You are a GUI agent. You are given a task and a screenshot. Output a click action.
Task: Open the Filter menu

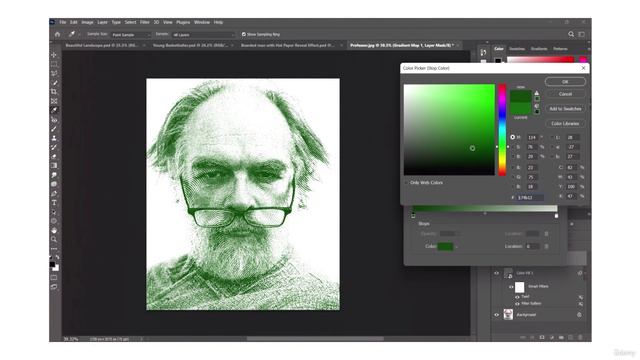click(x=144, y=22)
